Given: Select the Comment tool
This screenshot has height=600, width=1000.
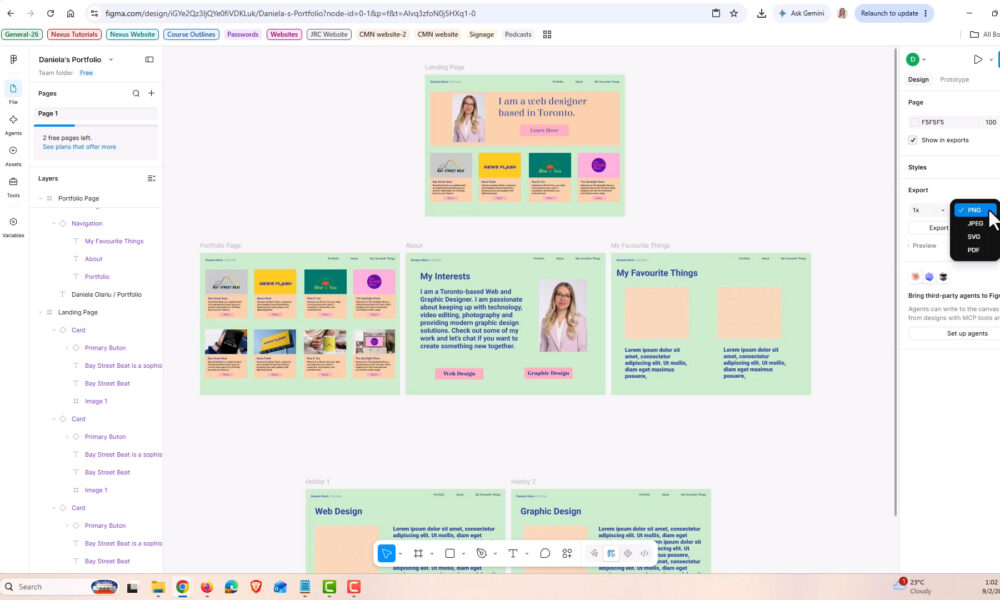Looking at the screenshot, I should click(x=545, y=553).
